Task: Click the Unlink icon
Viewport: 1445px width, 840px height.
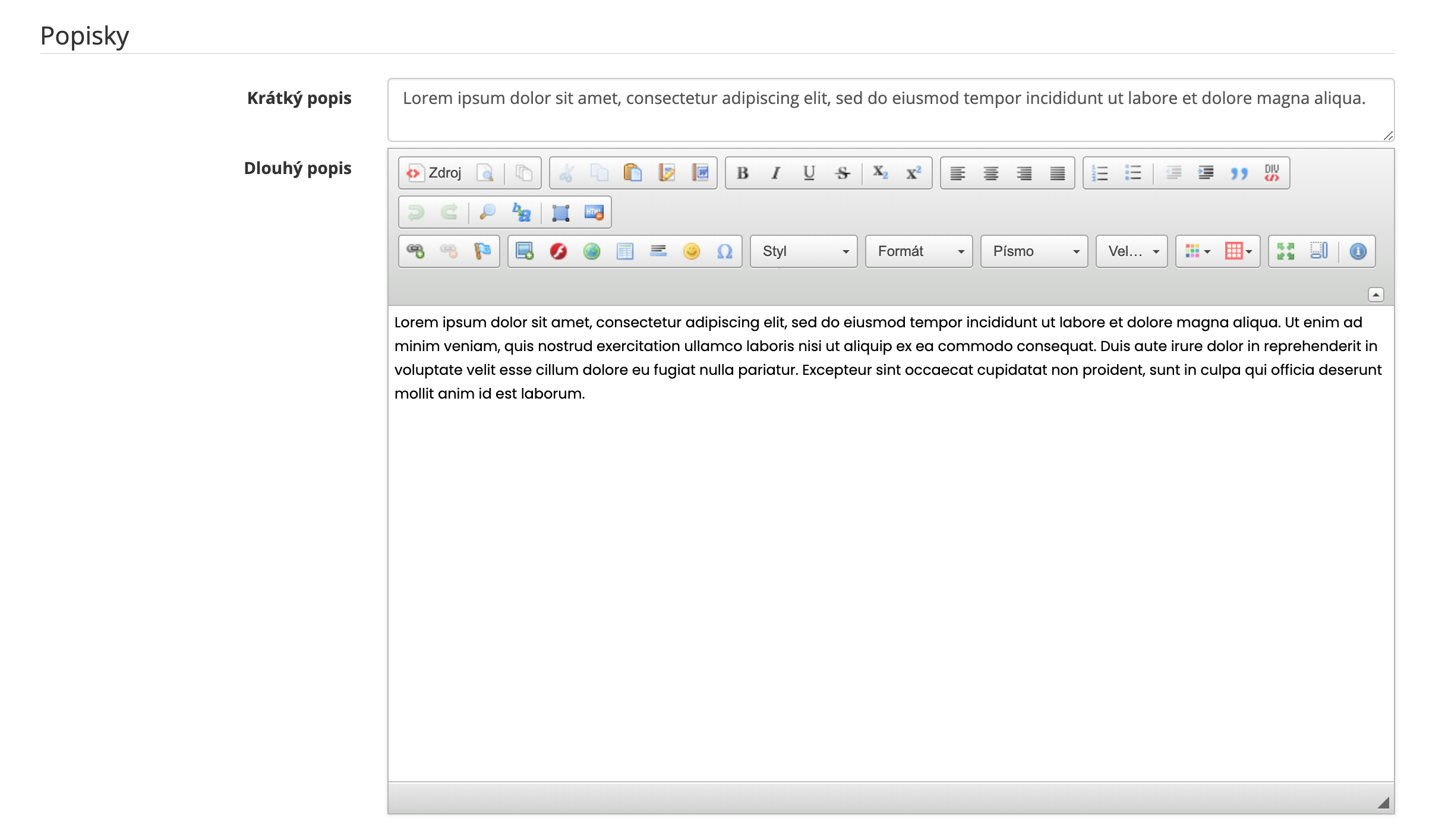Action: 449,251
